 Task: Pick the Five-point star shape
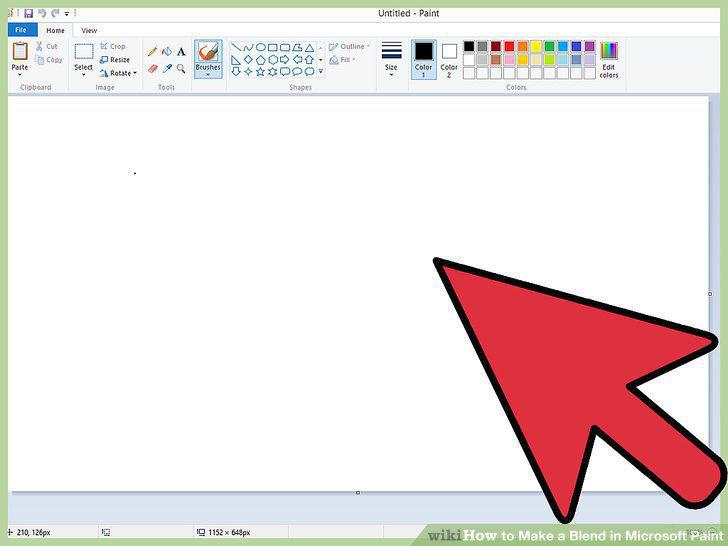point(260,72)
